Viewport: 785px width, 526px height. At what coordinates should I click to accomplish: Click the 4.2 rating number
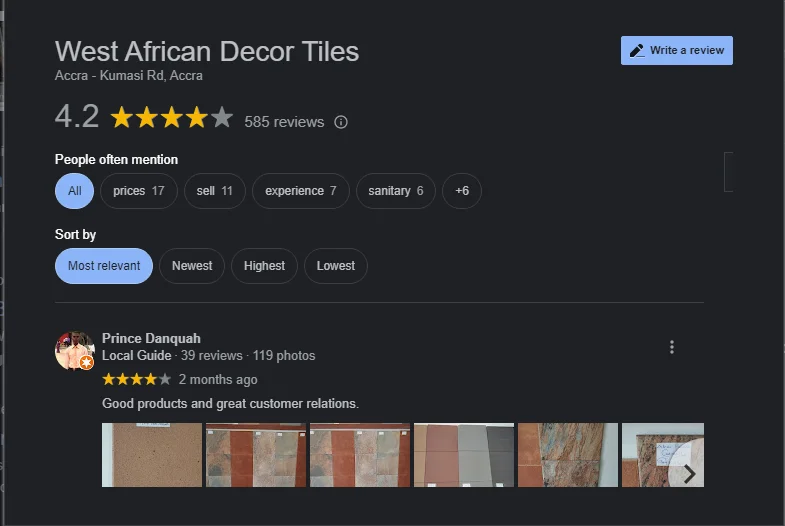[77, 116]
